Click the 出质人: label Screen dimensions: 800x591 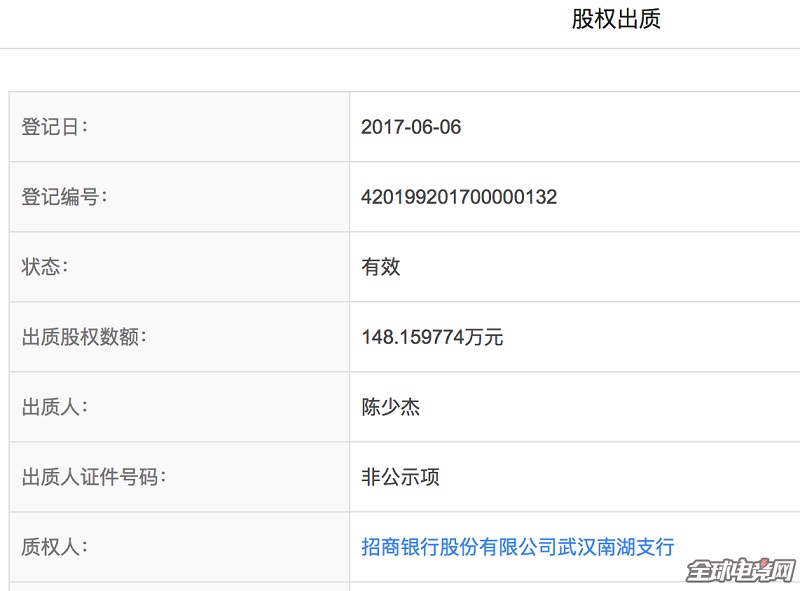tap(54, 407)
